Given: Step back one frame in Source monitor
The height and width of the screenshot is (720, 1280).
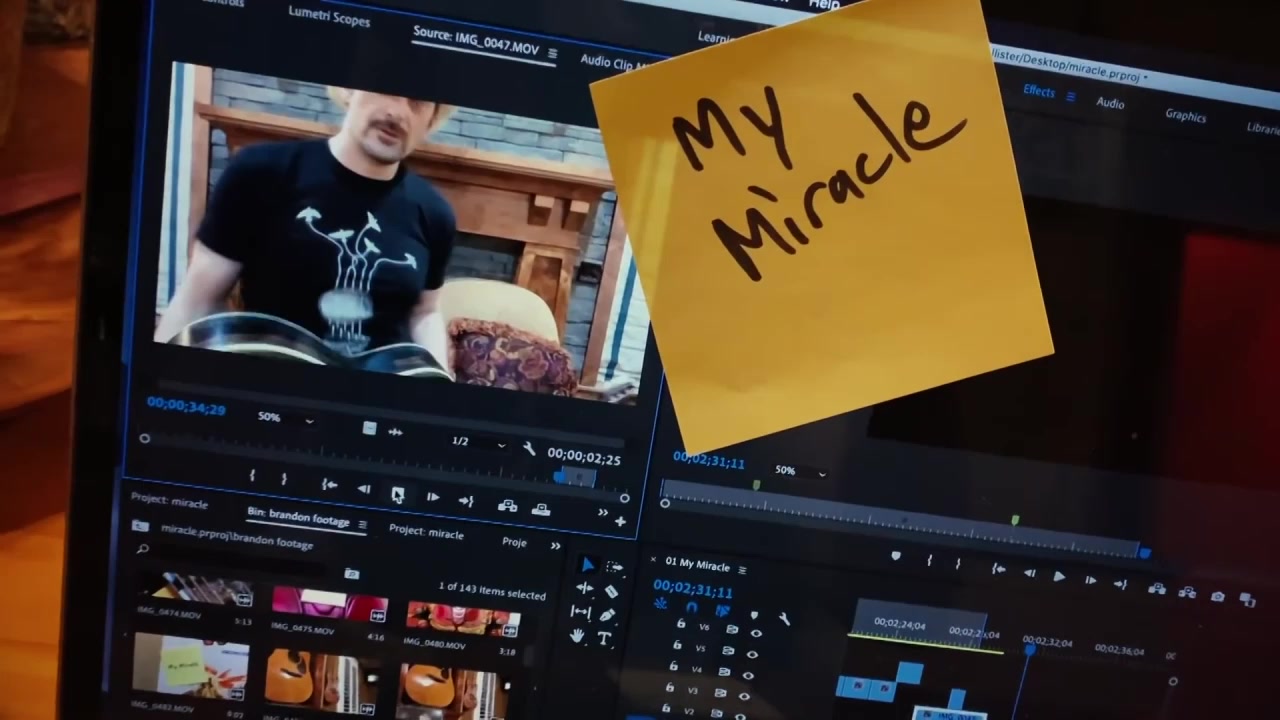Looking at the screenshot, I should click(364, 489).
